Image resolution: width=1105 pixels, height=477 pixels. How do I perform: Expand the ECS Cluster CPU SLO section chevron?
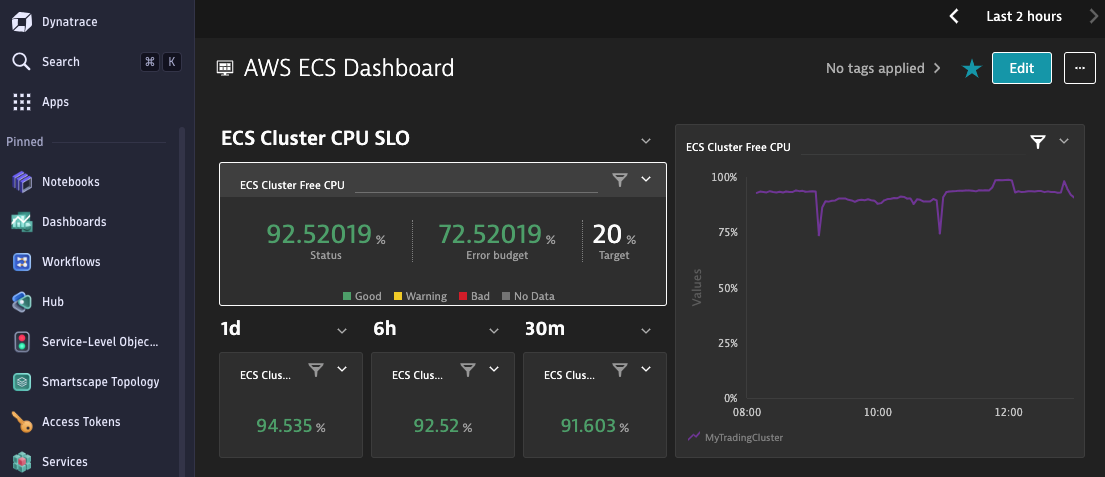point(646,139)
